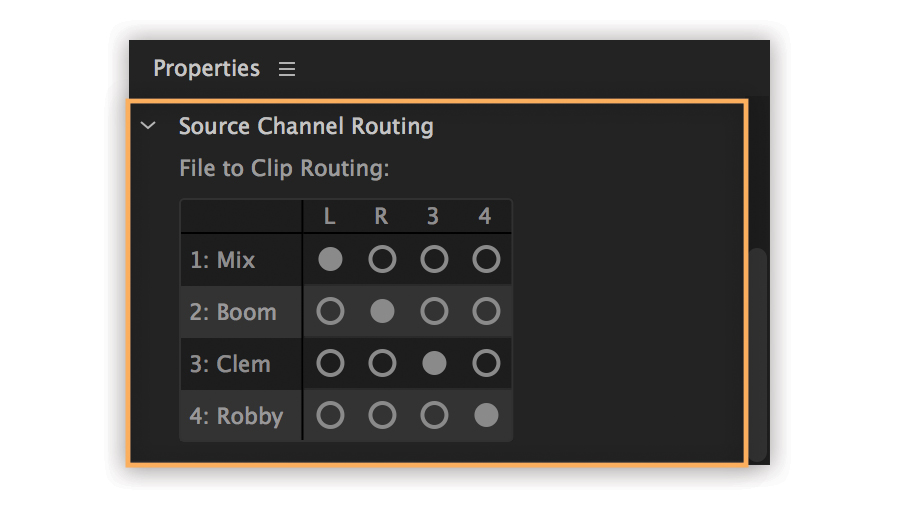Route 3: Clem to channel L
This screenshot has width=900, height=506.
(x=330, y=364)
